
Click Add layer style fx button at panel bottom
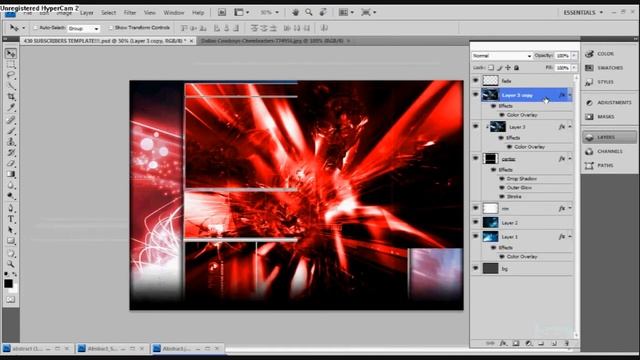point(503,343)
